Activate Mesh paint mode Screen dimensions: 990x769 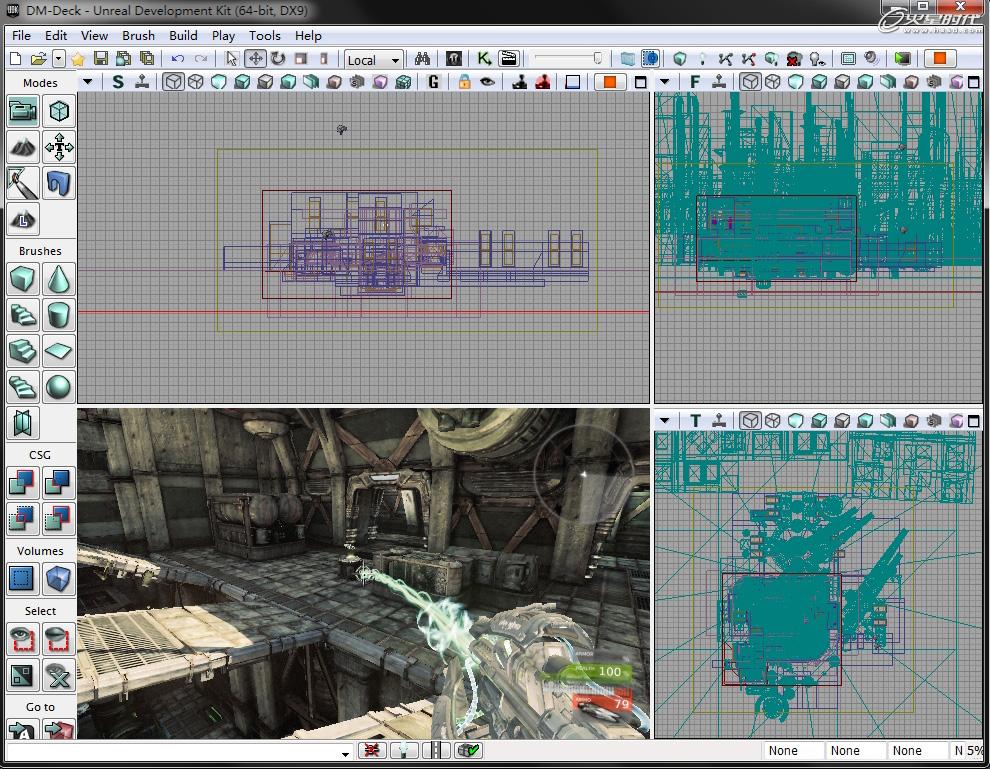pos(23,184)
